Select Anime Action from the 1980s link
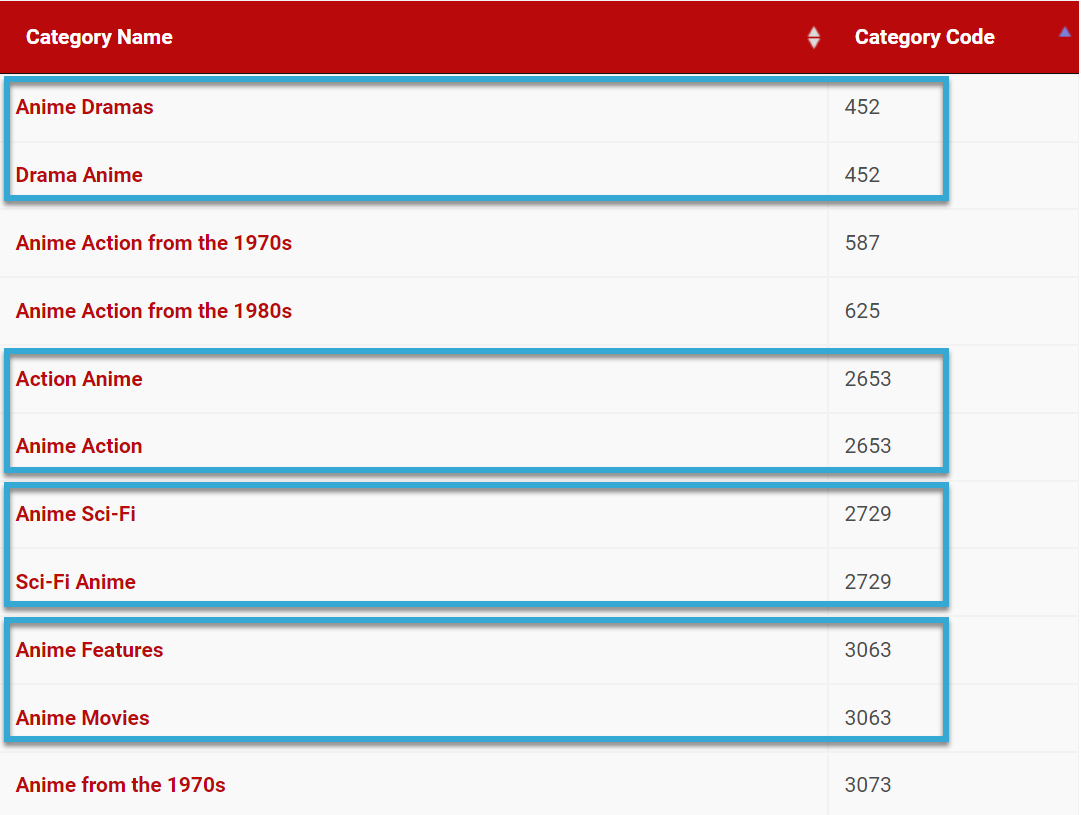 click(154, 311)
